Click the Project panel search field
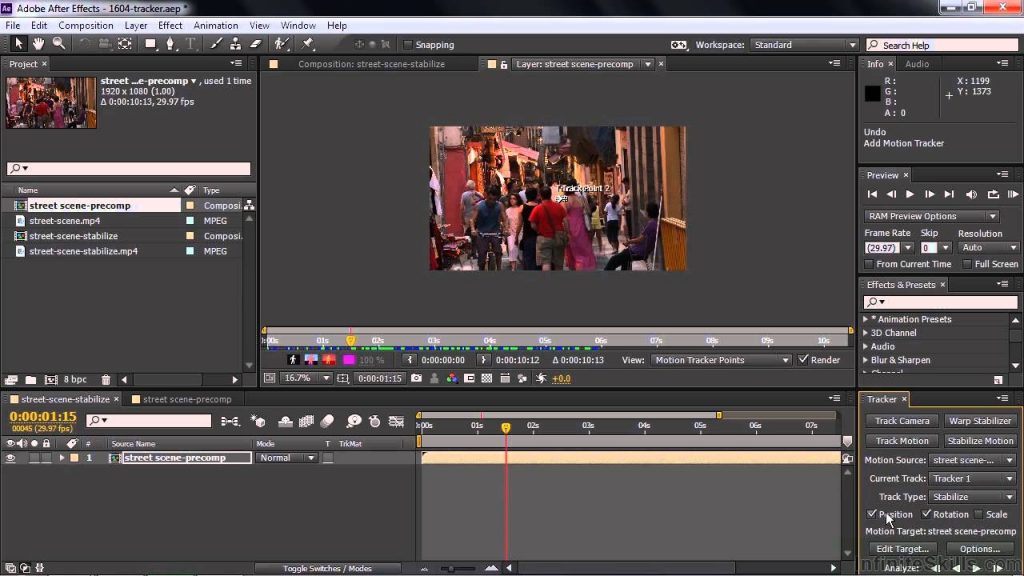 pyautogui.click(x=128, y=168)
